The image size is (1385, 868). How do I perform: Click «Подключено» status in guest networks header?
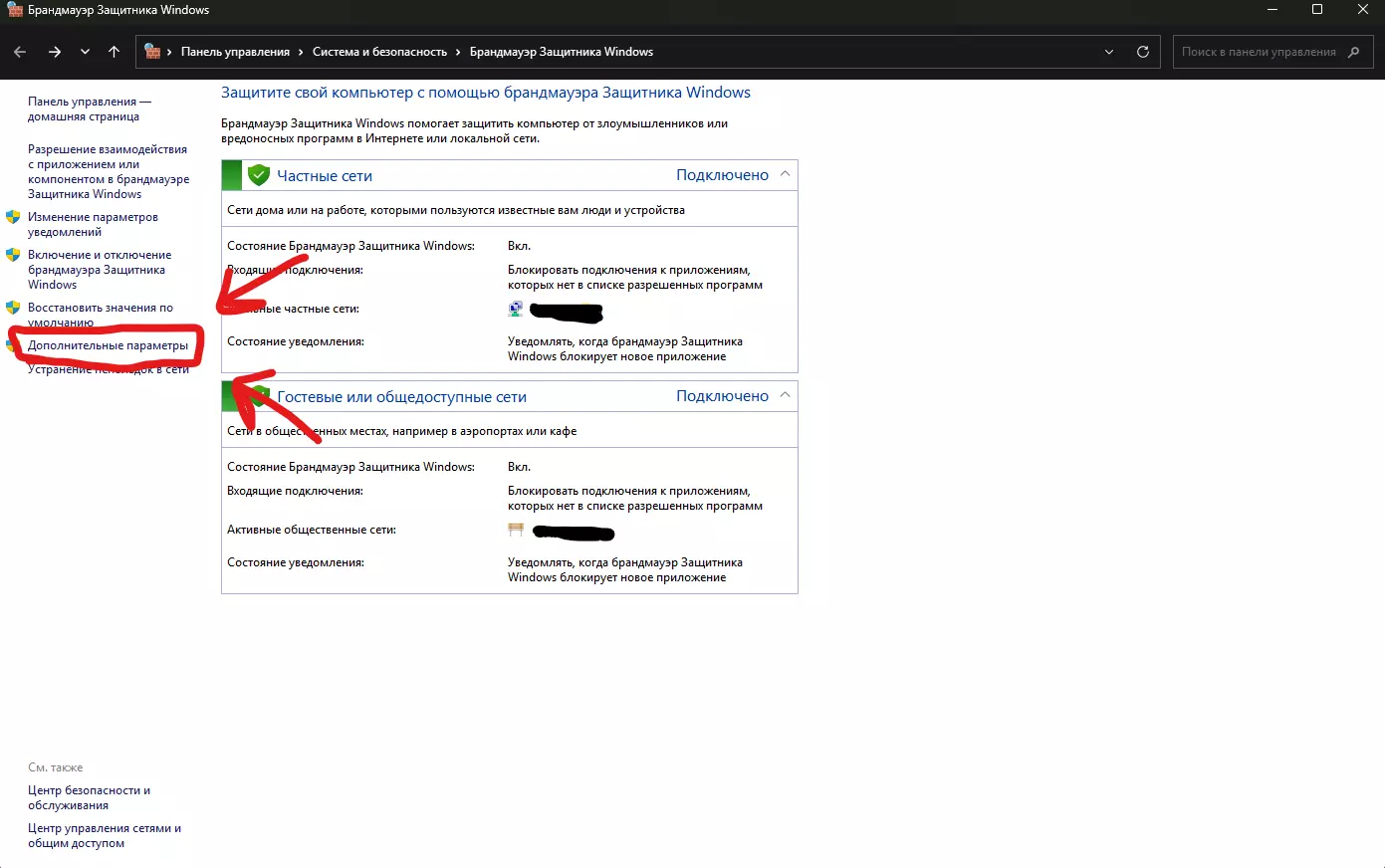point(722,396)
